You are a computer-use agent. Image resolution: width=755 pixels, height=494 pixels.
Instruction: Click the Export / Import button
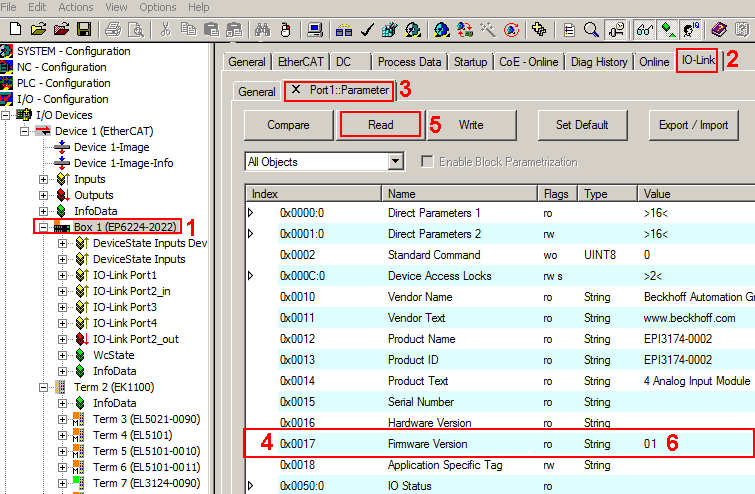(x=693, y=125)
